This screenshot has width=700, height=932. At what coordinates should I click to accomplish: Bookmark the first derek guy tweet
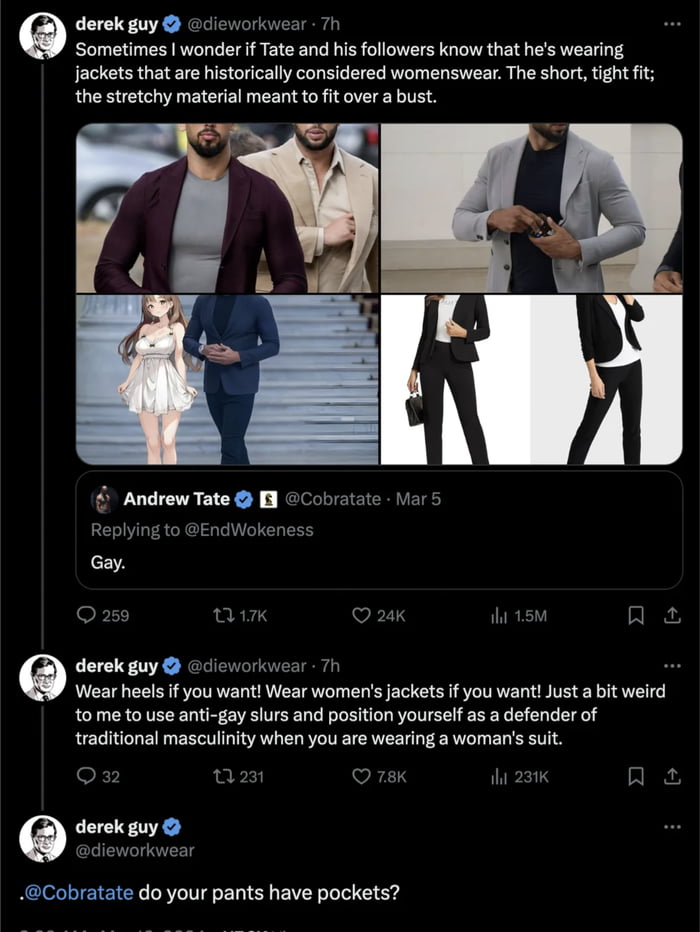pyautogui.click(x=637, y=615)
